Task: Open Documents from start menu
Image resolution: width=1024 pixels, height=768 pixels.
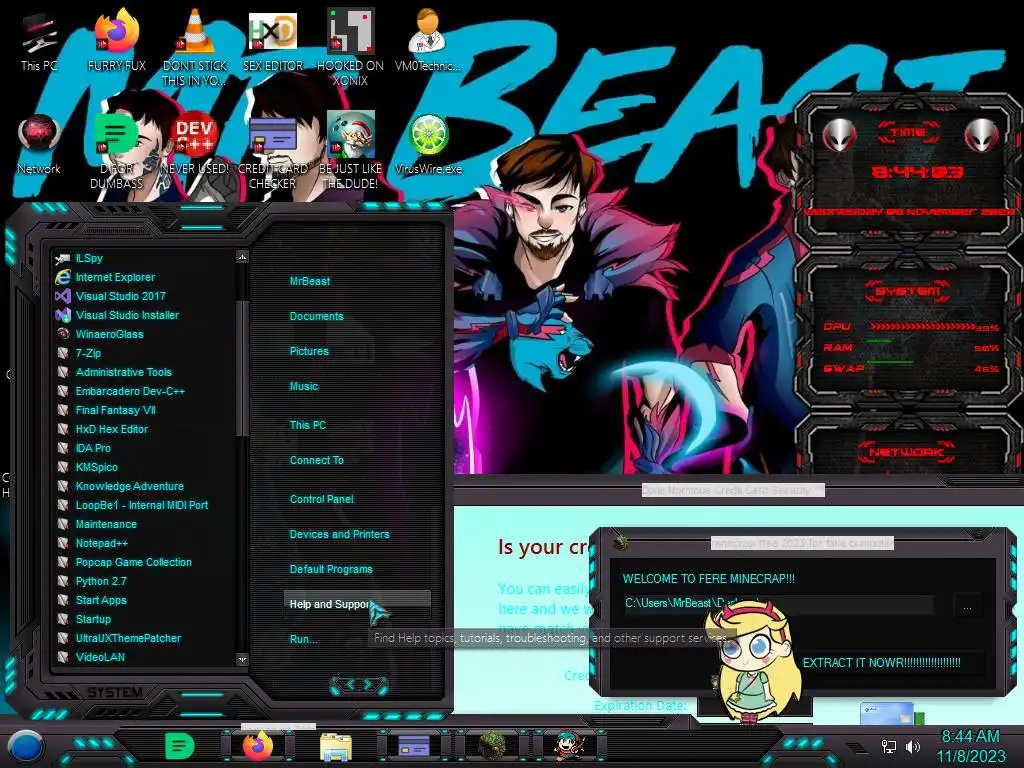Action: tap(316, 316)
